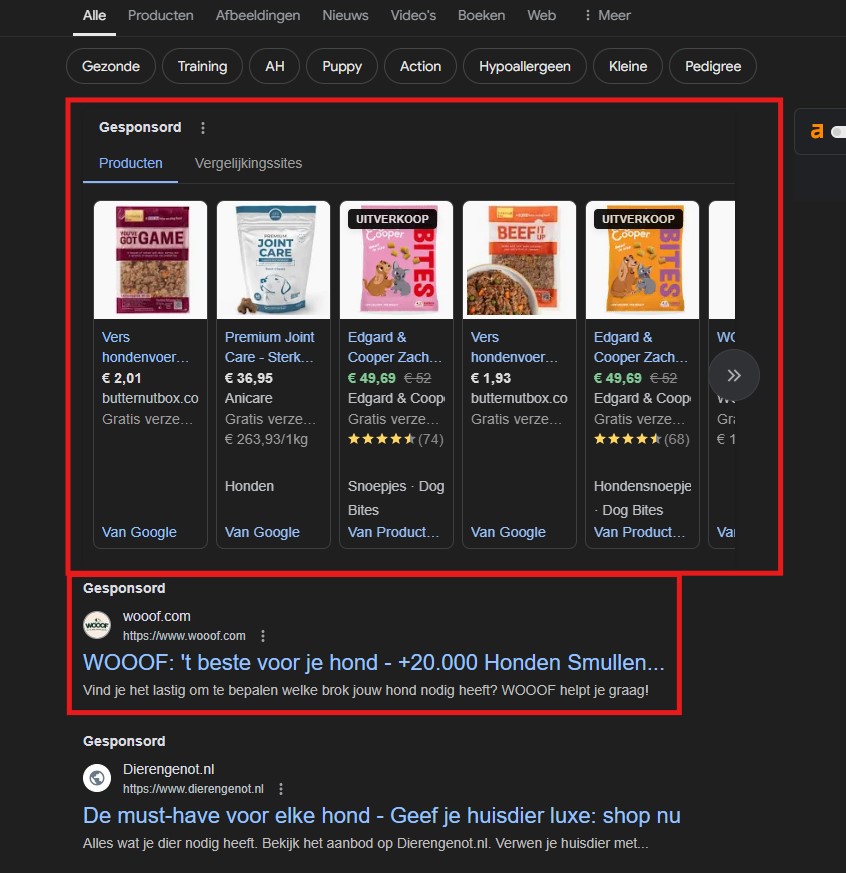Toggle the switch beside the Amazon icon
846x873 pixels.
pyautogui.click(x=838, y=132)
